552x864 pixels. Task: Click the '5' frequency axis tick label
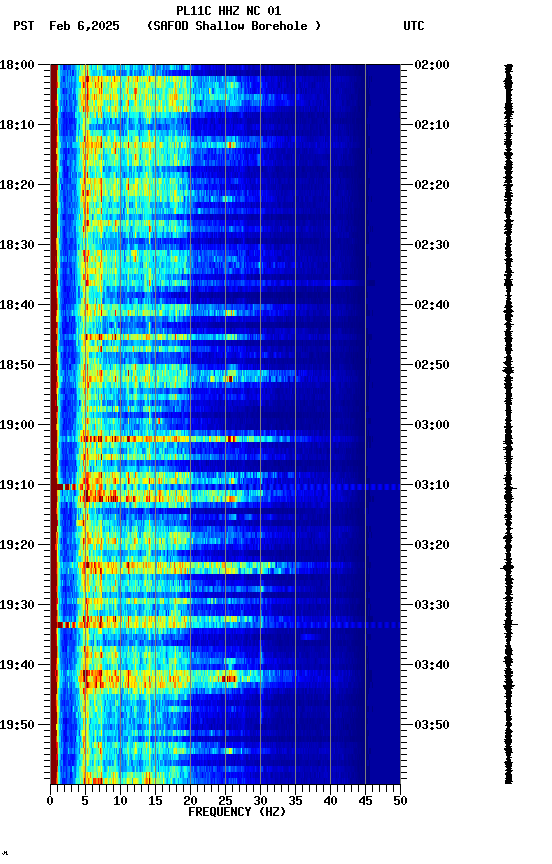click(85, 801)
